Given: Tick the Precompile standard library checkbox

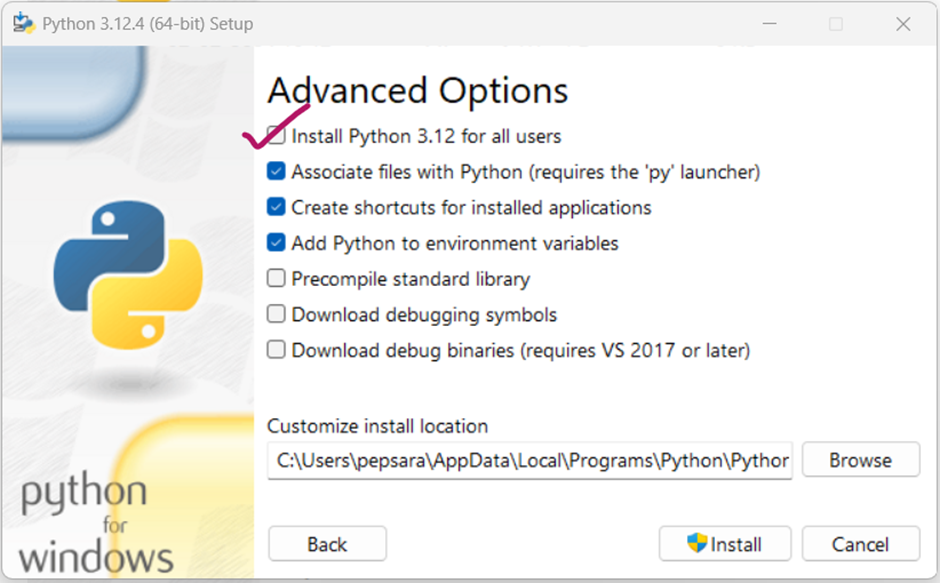Looking at the screenshot, I should [277, 279].
